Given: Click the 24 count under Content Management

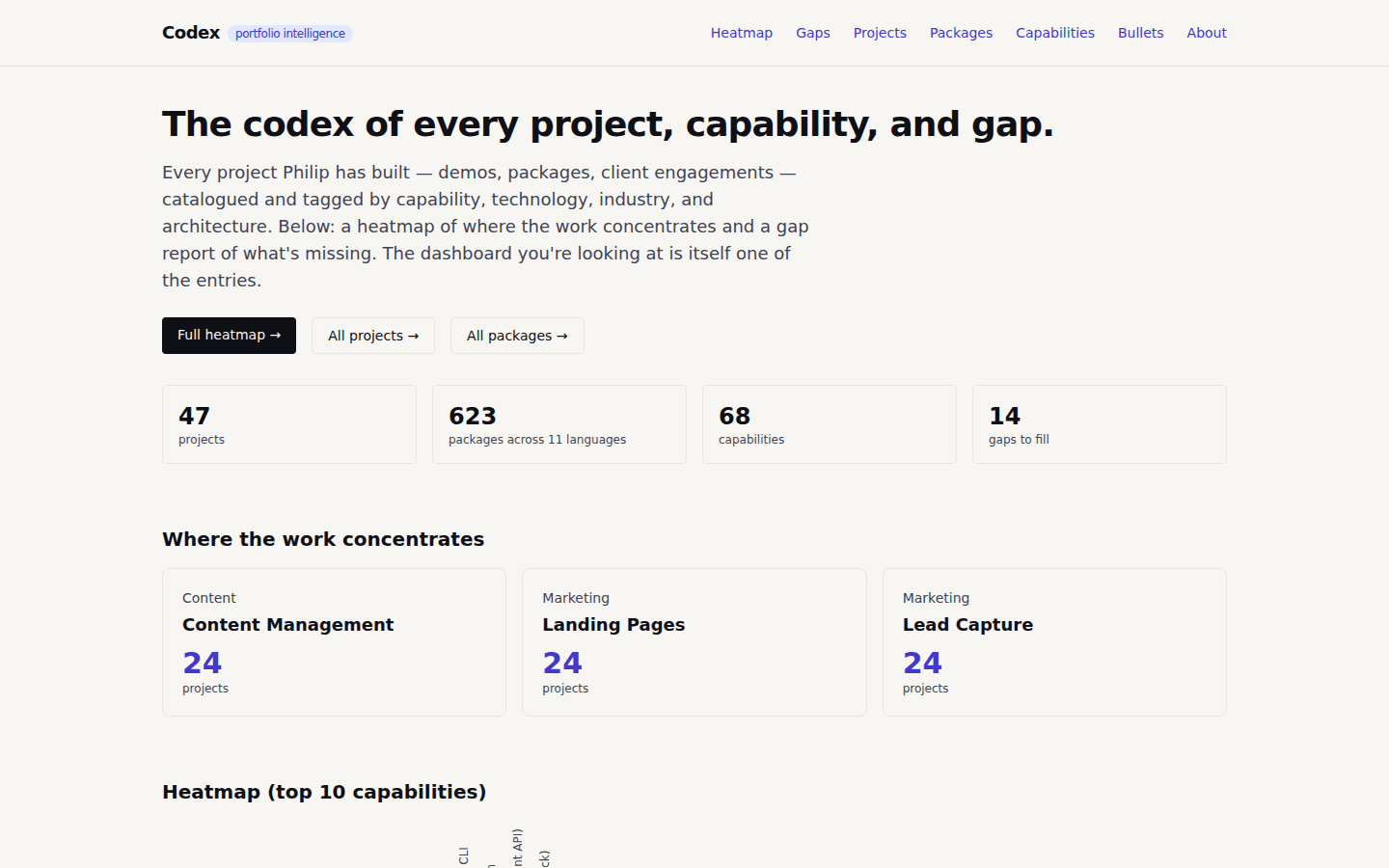Looking at the screenshot, I should point(203,663).
